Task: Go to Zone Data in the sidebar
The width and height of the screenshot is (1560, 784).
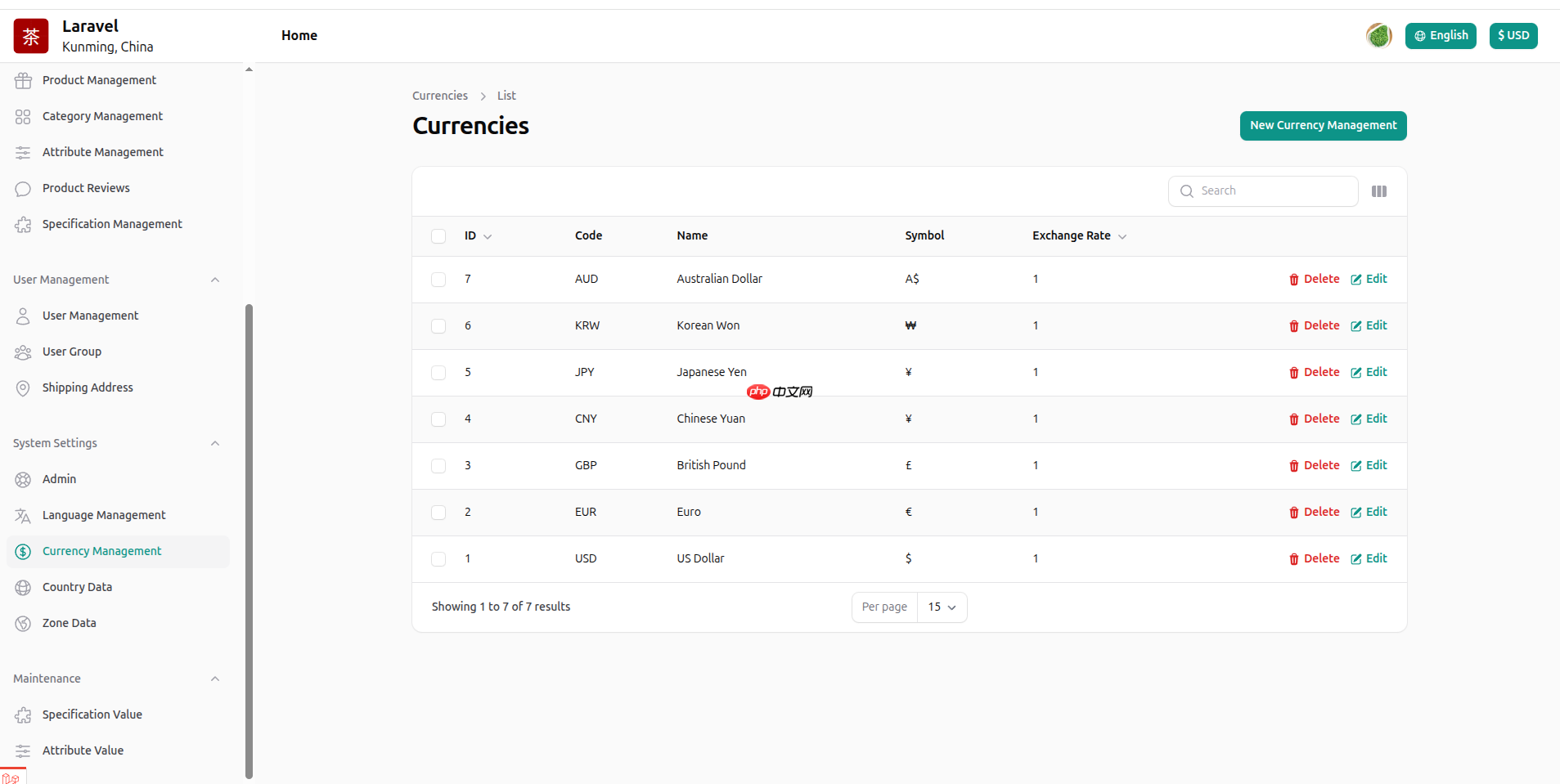Action: click(69, 623)
